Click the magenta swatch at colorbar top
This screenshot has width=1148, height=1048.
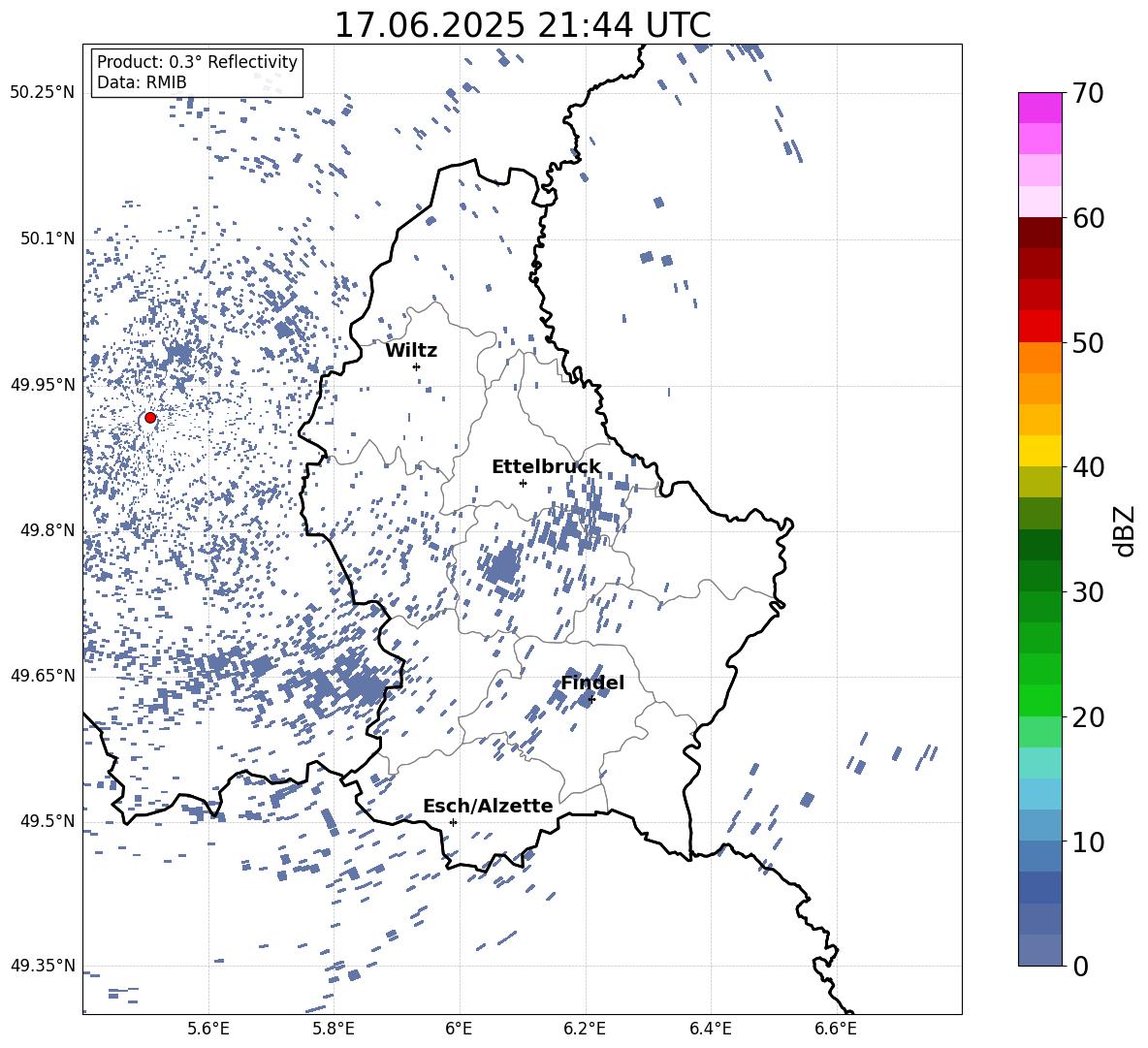click(x=1039, y=109)
